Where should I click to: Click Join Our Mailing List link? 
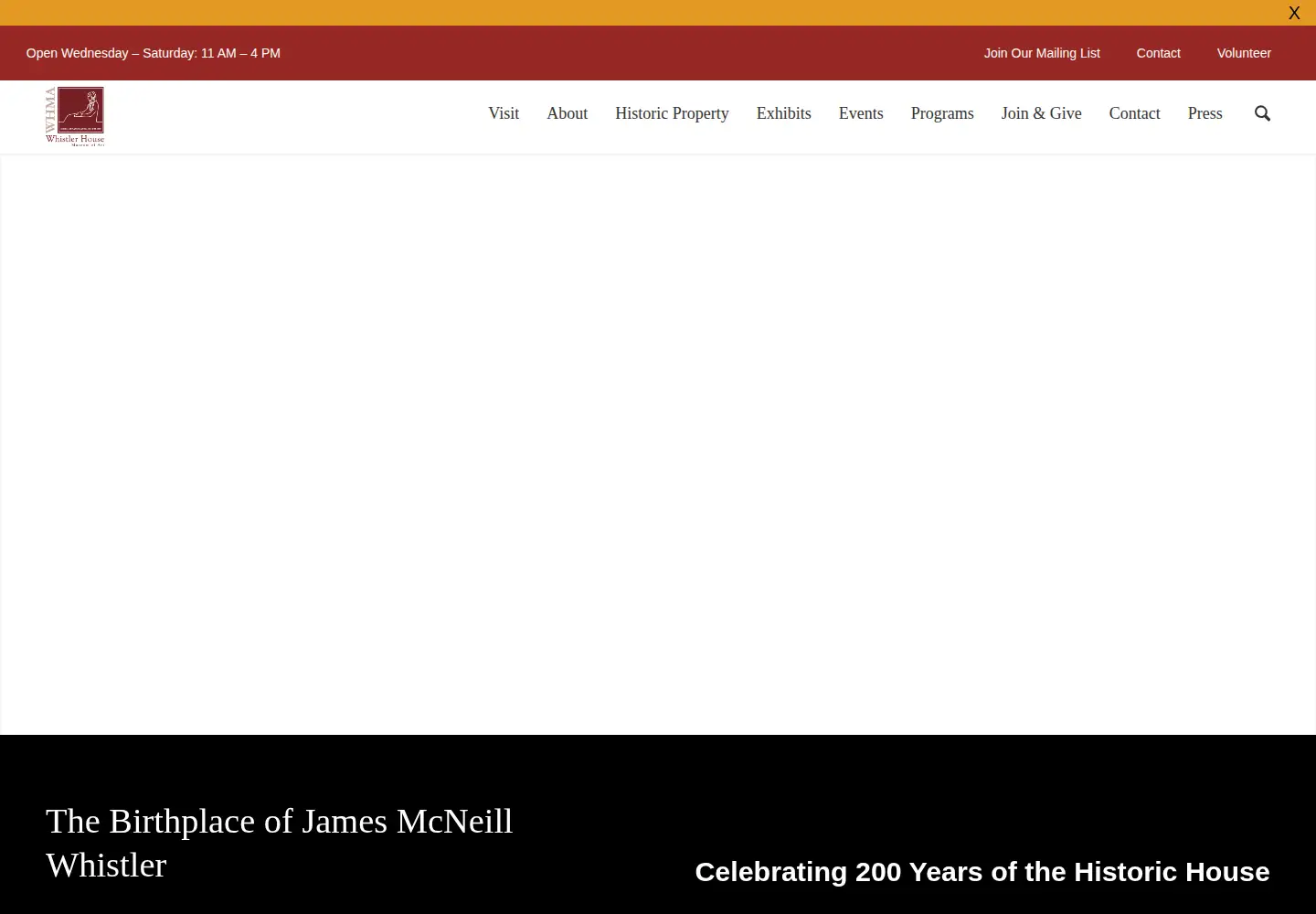(x=1042, y=53)
